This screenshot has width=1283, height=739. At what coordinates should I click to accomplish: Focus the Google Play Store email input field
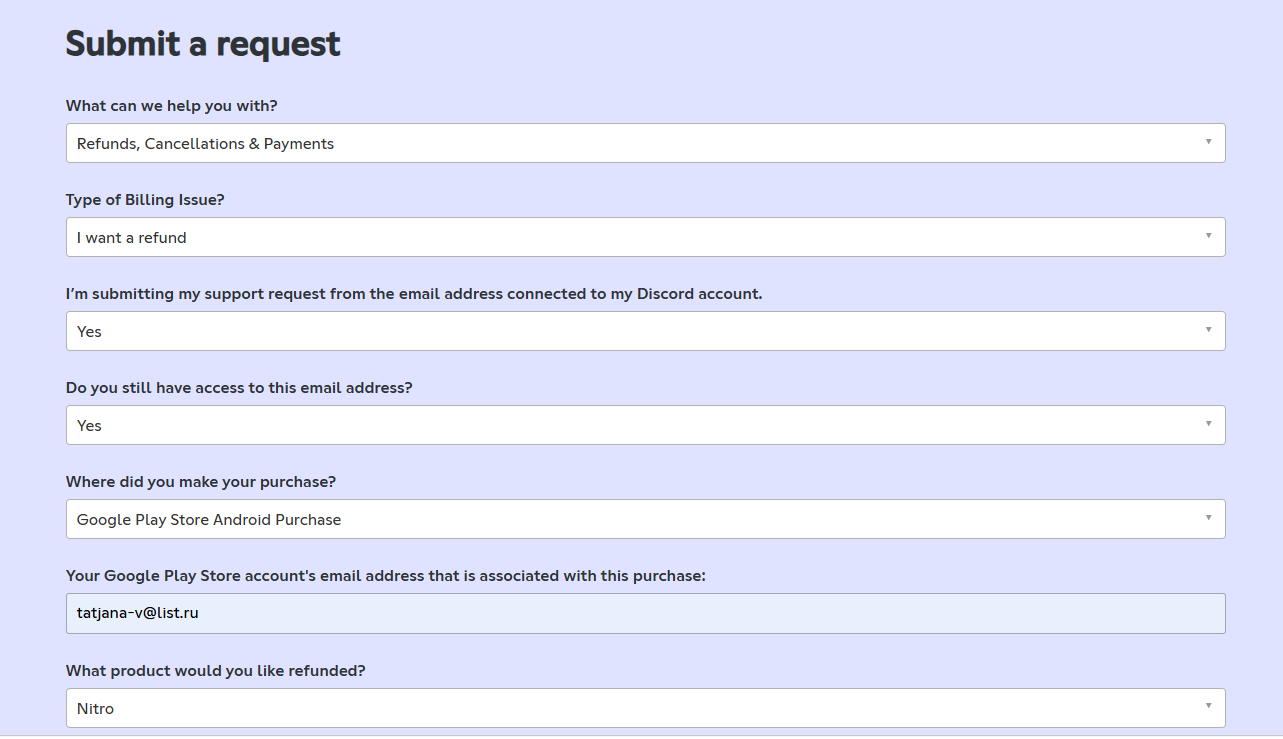645,613
